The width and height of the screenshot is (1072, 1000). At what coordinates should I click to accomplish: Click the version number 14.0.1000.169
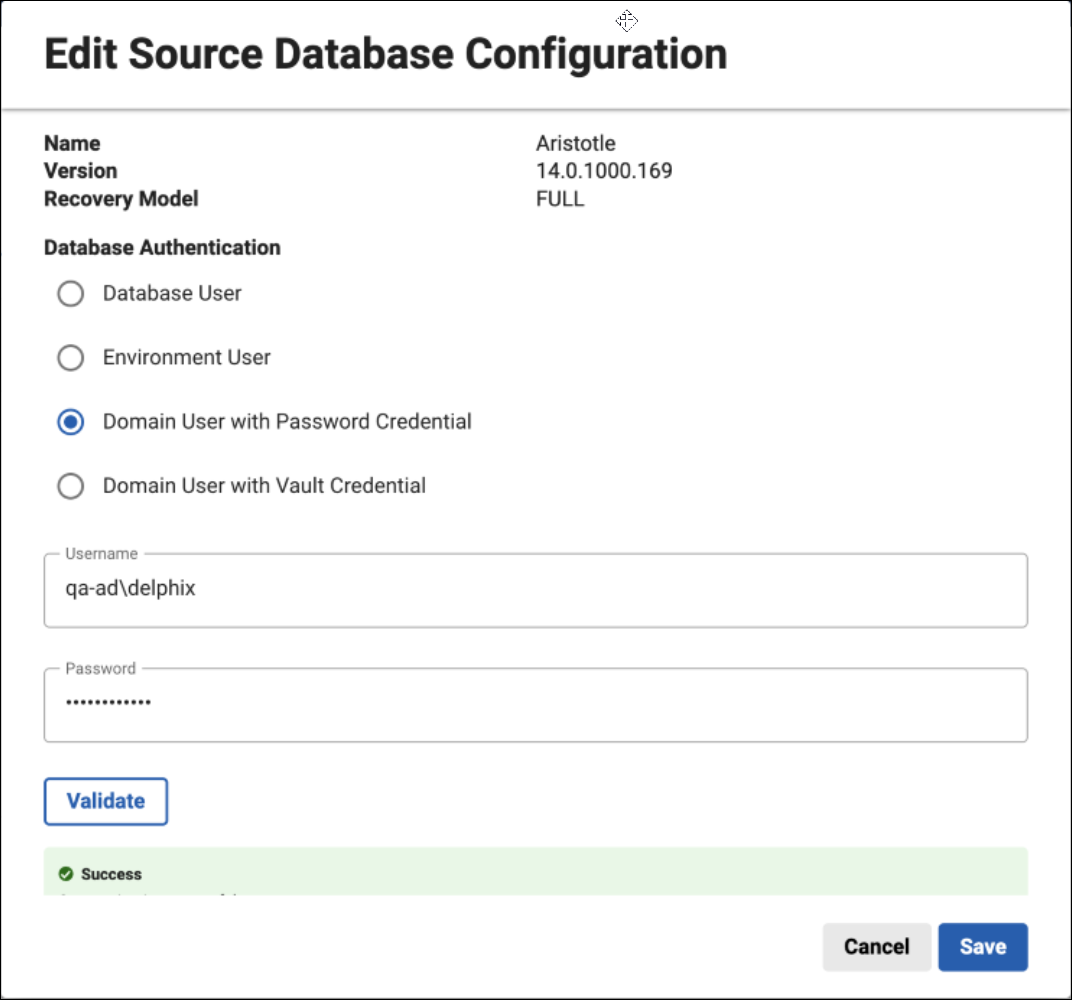pos(603,171)
